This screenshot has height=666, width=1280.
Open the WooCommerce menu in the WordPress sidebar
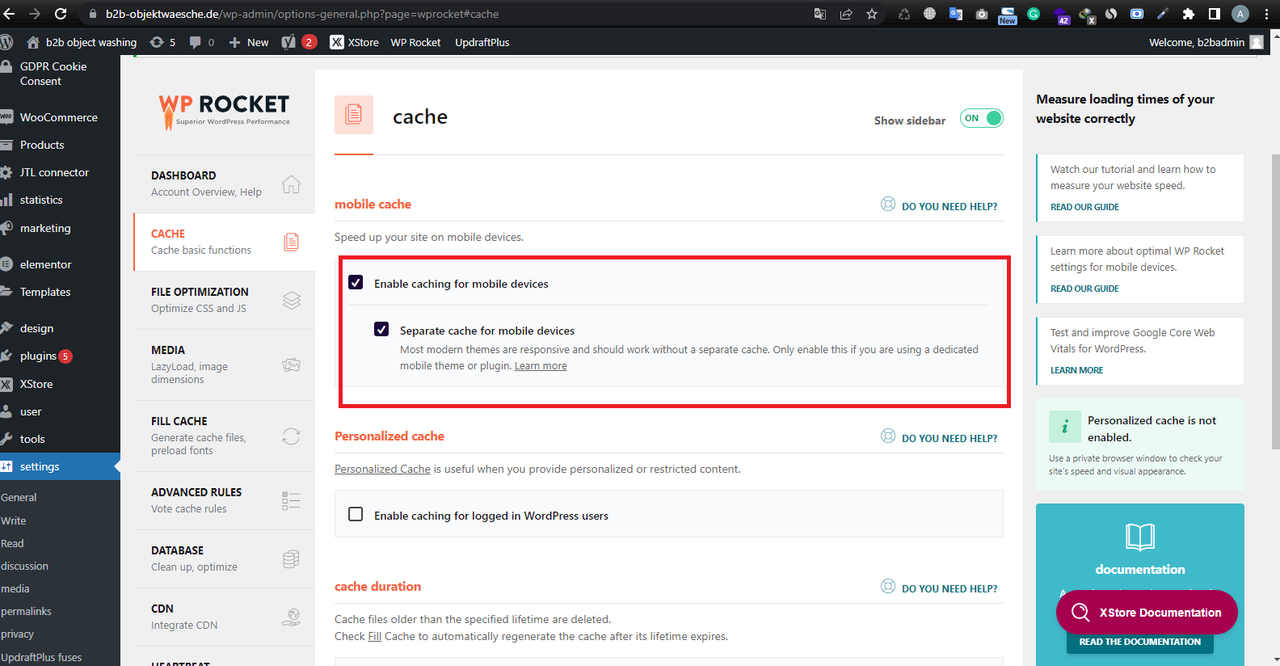60,117
